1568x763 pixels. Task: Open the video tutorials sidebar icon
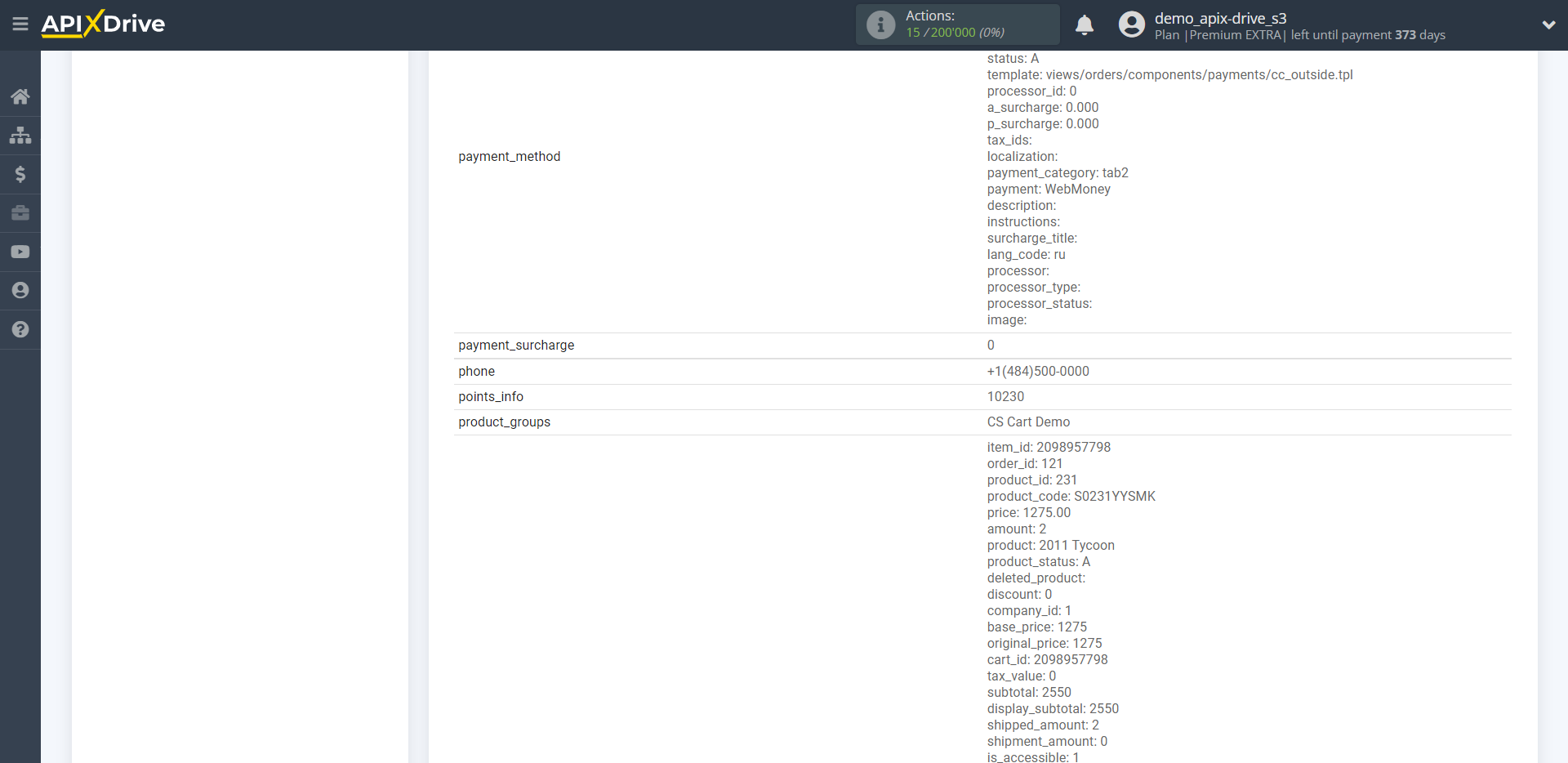pyautogui.click(x=20, y=252)
